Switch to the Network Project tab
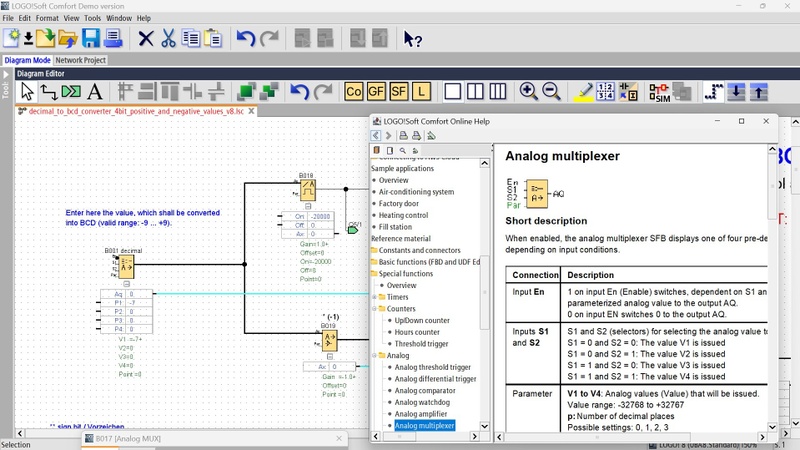Image resolution: width=800 pixels, height=450 pixels. click(x=81, y=60)
